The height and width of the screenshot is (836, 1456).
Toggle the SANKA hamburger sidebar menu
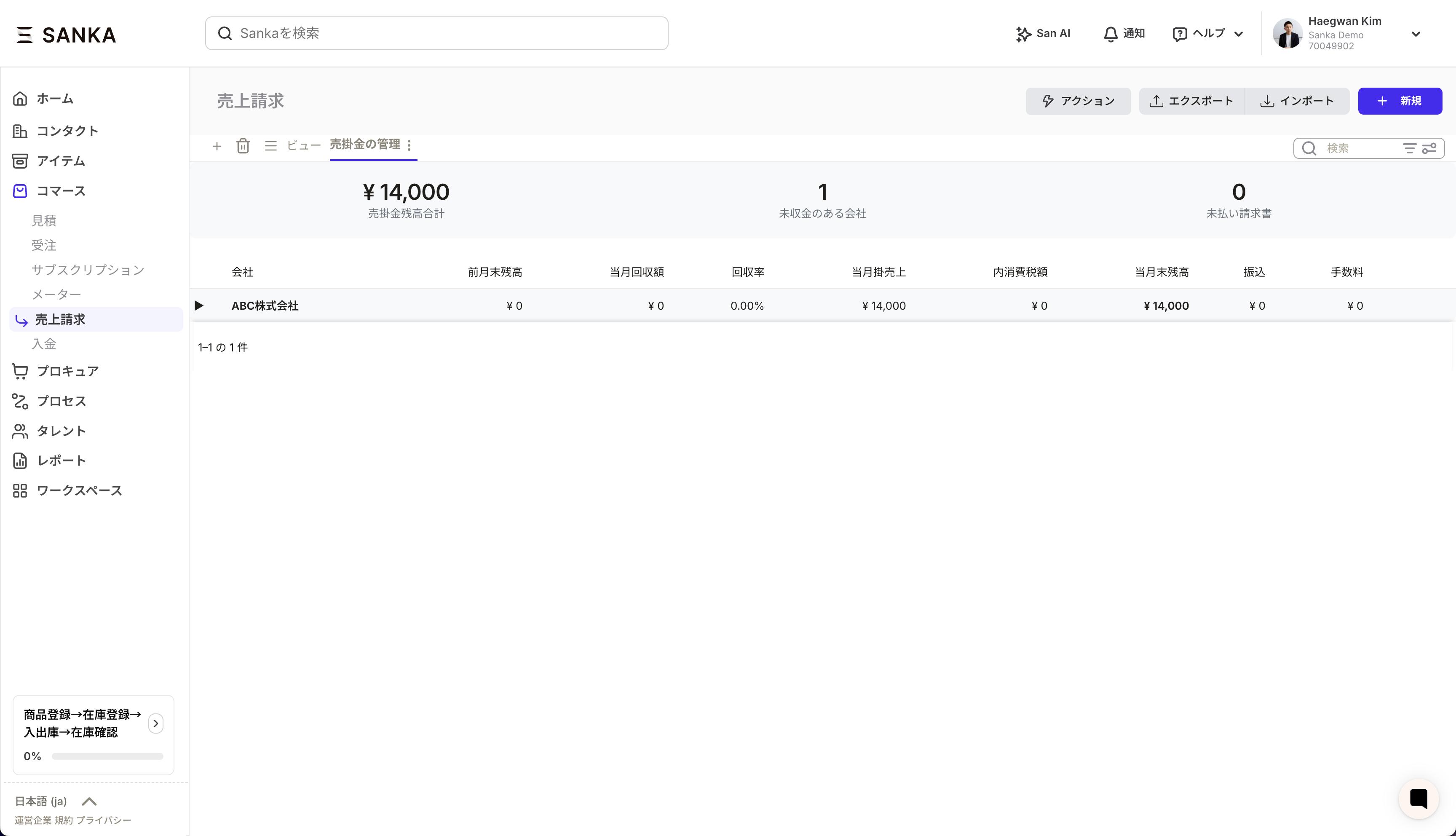coord(24,35)
